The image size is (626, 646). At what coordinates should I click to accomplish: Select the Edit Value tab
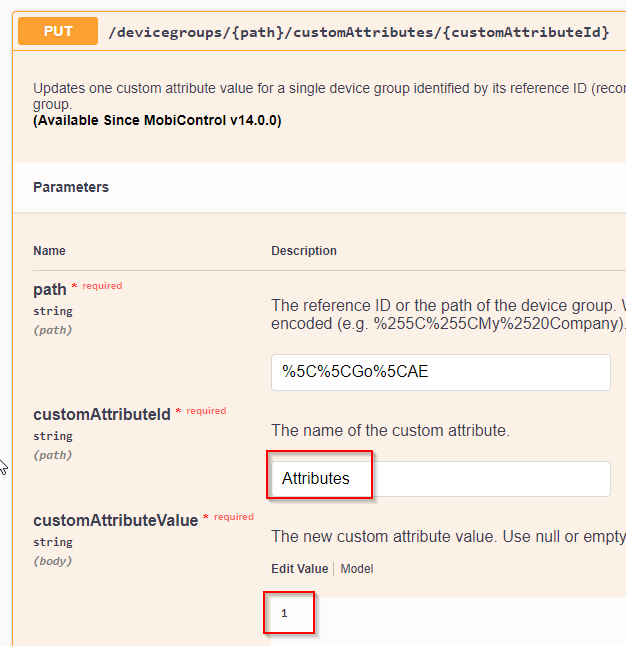tap(299, 569)
